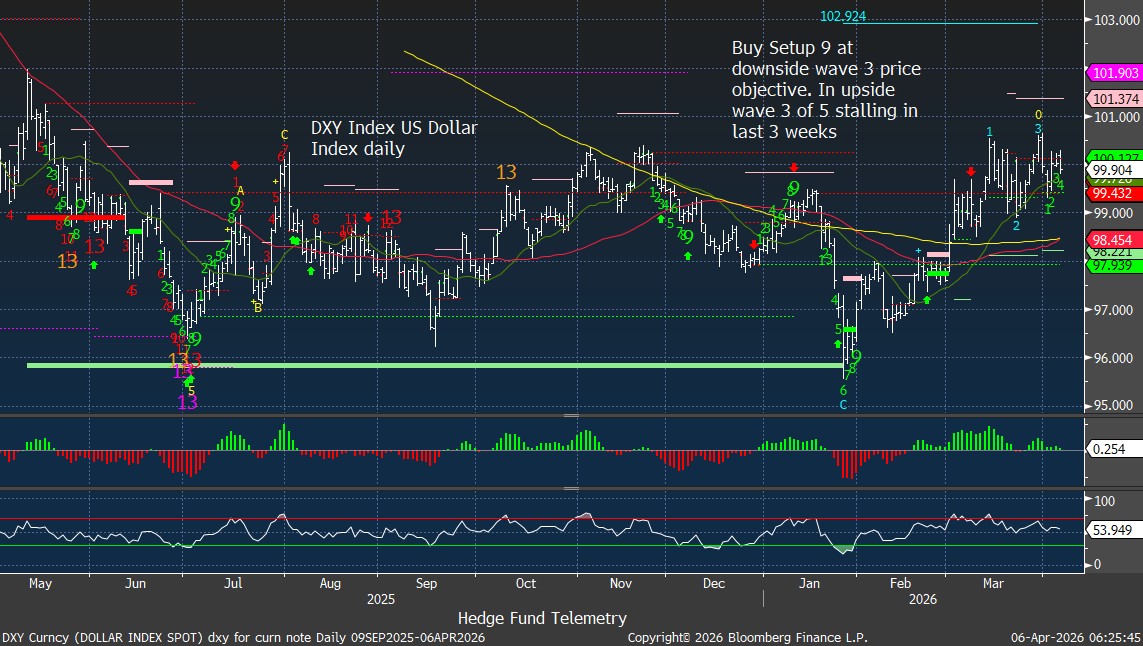Select the 53.949 oscillator value label

[x=1110, y=529]
